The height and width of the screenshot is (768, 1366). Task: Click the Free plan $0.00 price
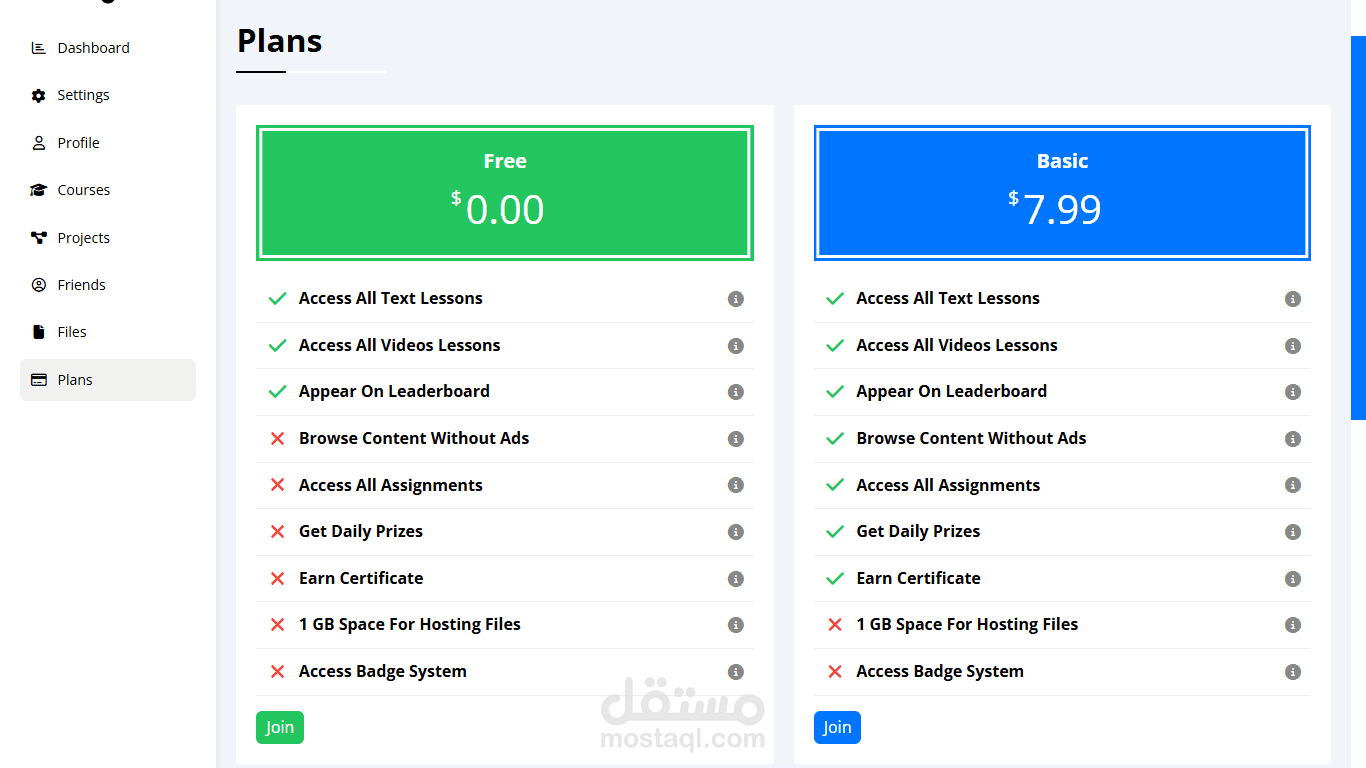point(498,209)
